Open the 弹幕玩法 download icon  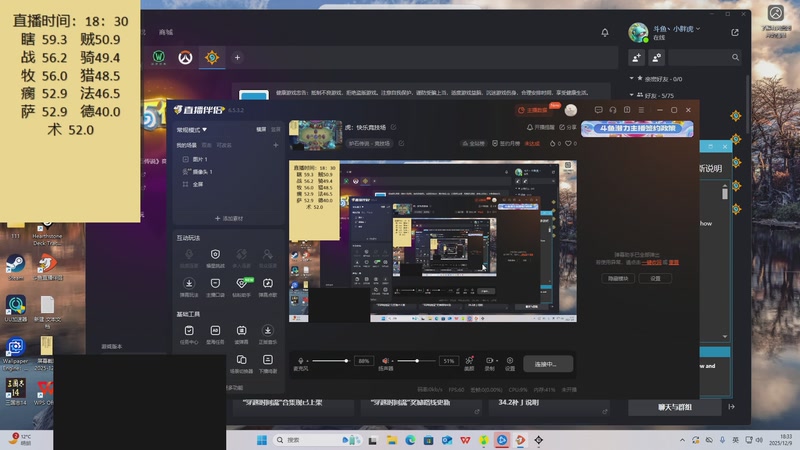(189, 283)
